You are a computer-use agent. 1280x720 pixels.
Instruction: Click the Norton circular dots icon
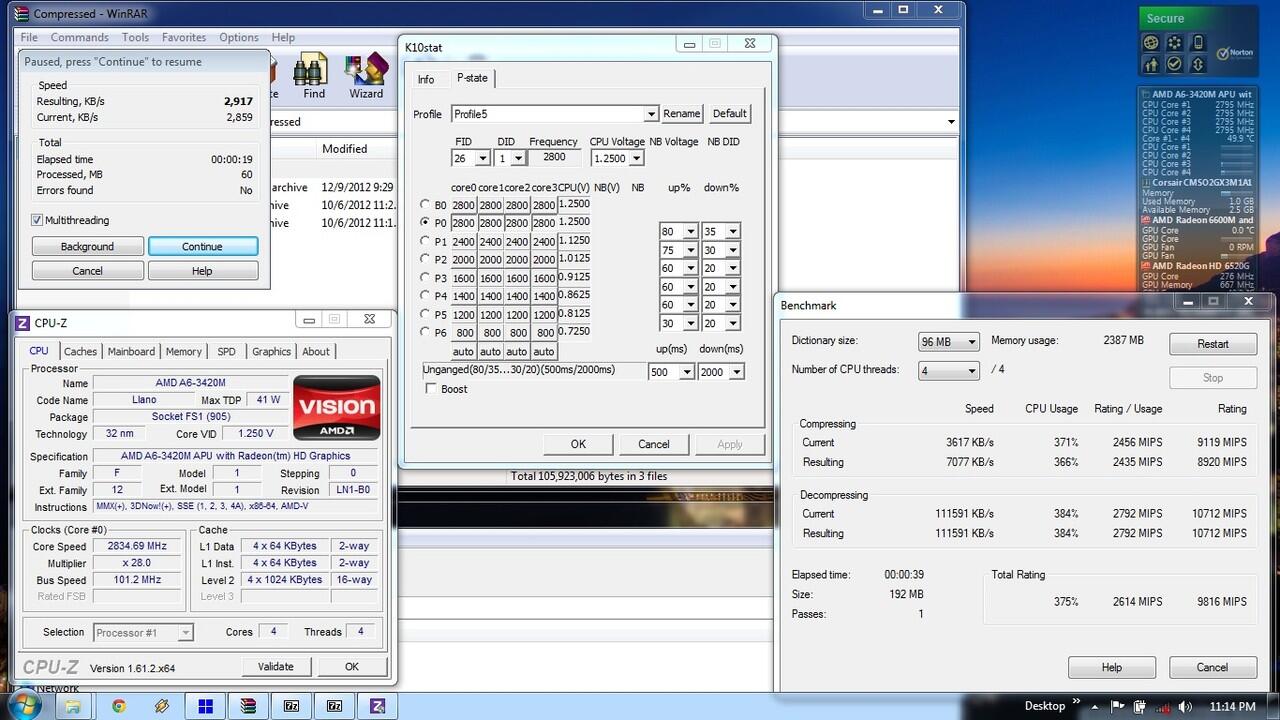click(1174, 43)
